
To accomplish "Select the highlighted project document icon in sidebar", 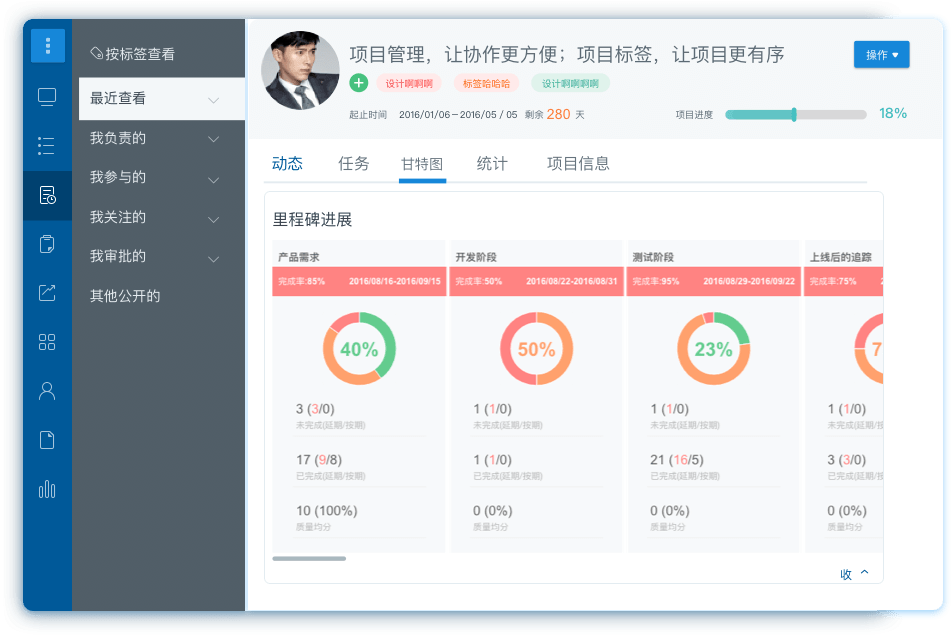I will [47, 195].
